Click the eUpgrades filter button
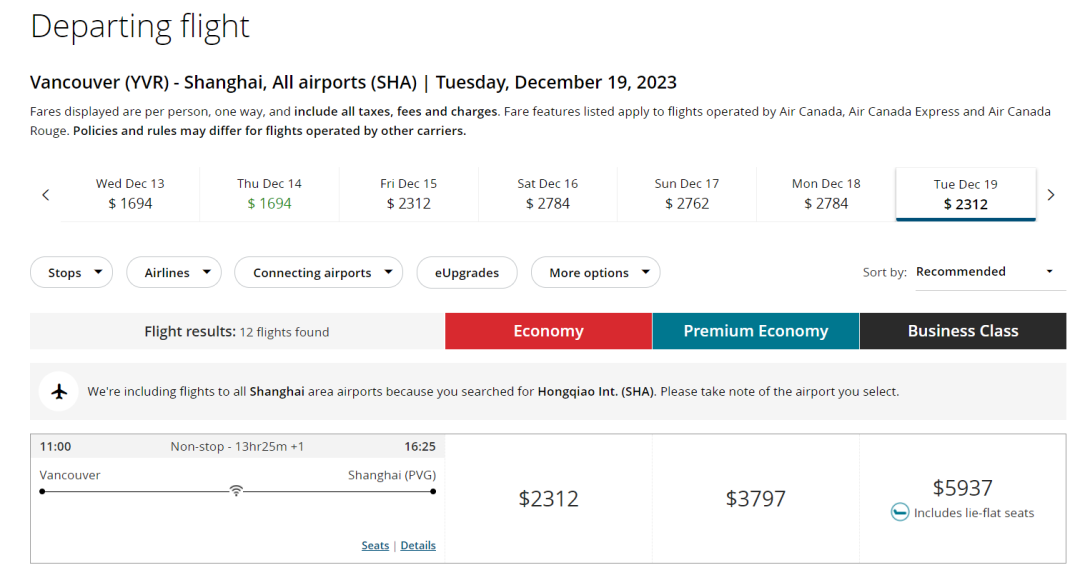Viewport: 1080px width, 570px height. click(x=466, y=273)
